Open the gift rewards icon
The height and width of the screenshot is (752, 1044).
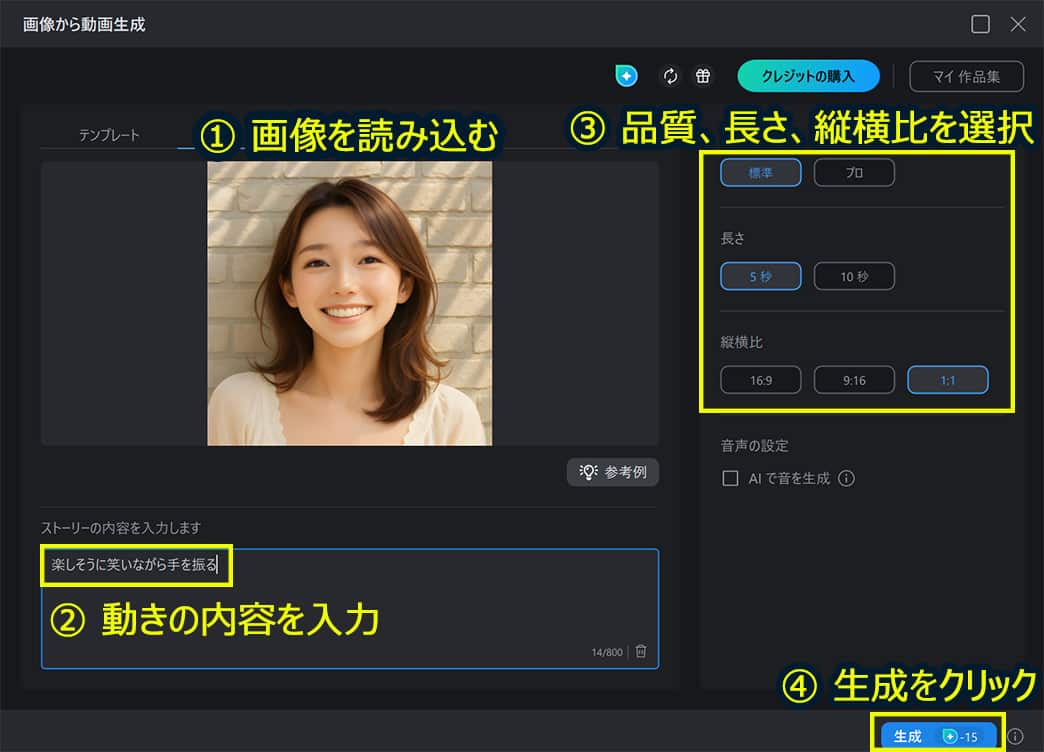(703, 76)
